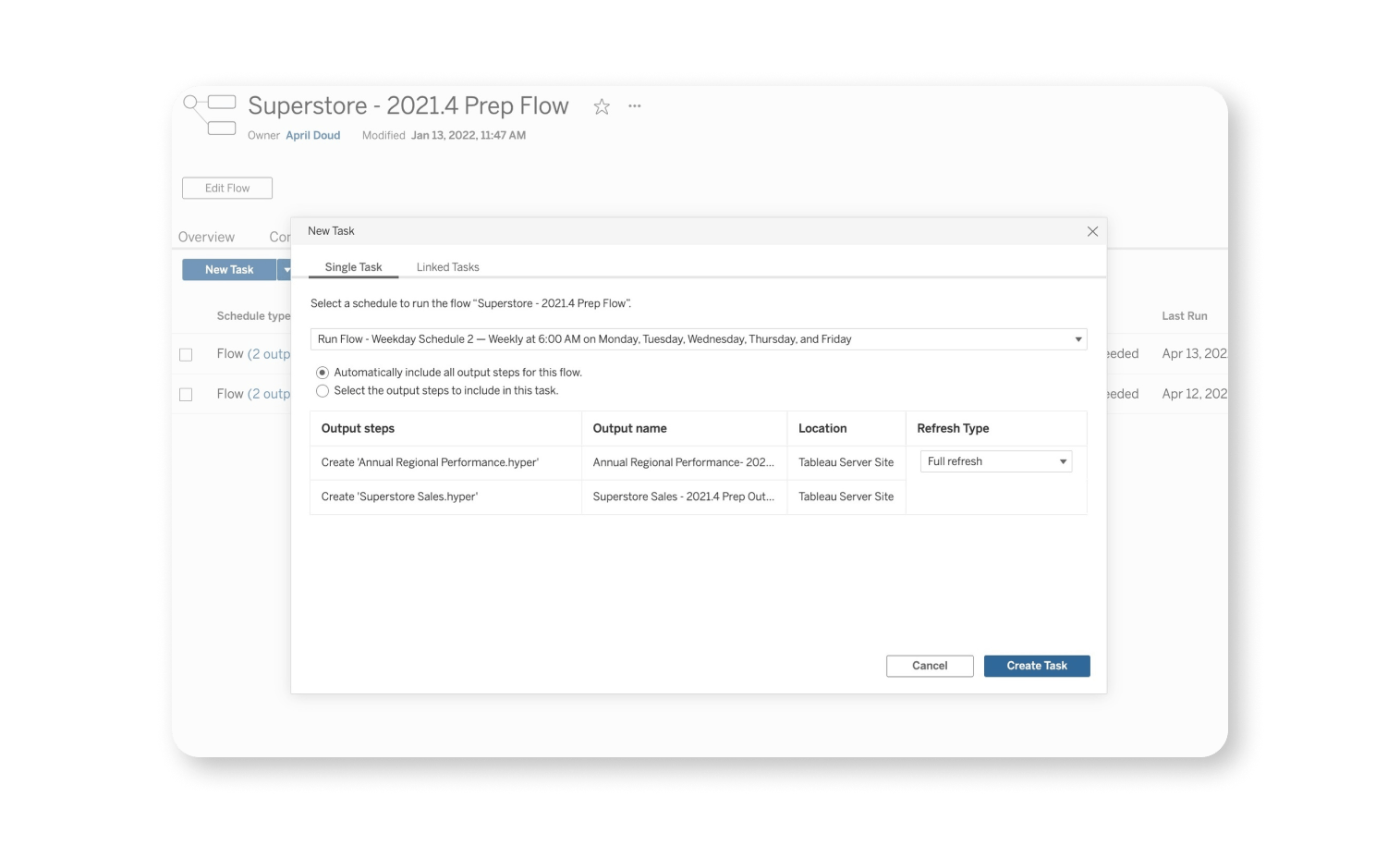Open the Run Flow schedule dropdown
Image resolution: width=1400 pixels, height=846 pixels.
[x=699, y=339]
